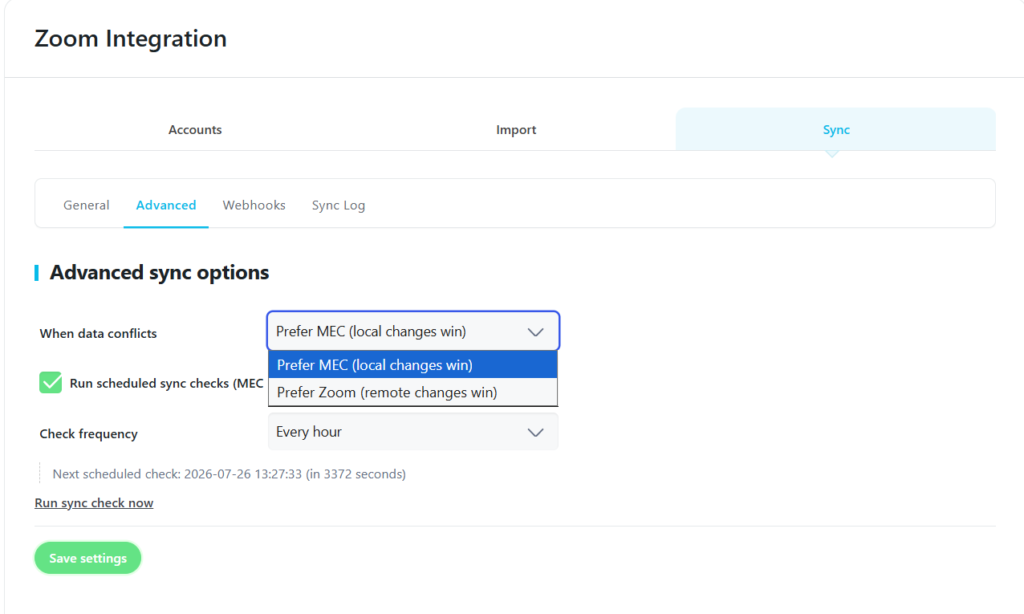
Task: Open the Every hour frequency dropdown
Action: click(x=413, y=432)
